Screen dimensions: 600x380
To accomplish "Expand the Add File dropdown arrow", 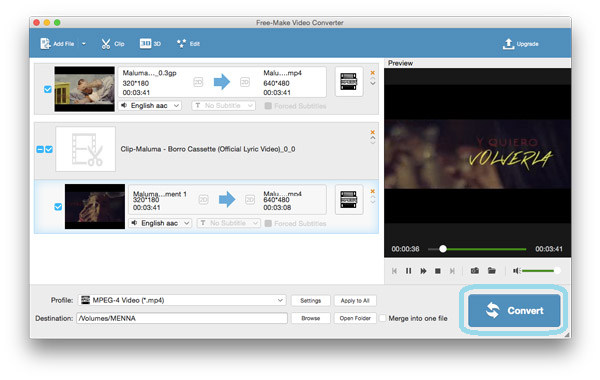I will pos(83,44).
